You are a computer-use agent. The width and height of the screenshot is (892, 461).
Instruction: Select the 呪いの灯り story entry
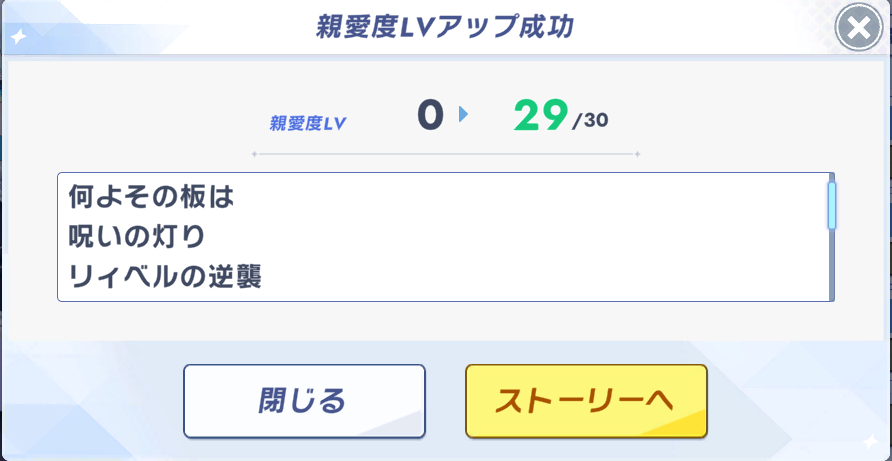pyautogui.click(x=136, y=237)
